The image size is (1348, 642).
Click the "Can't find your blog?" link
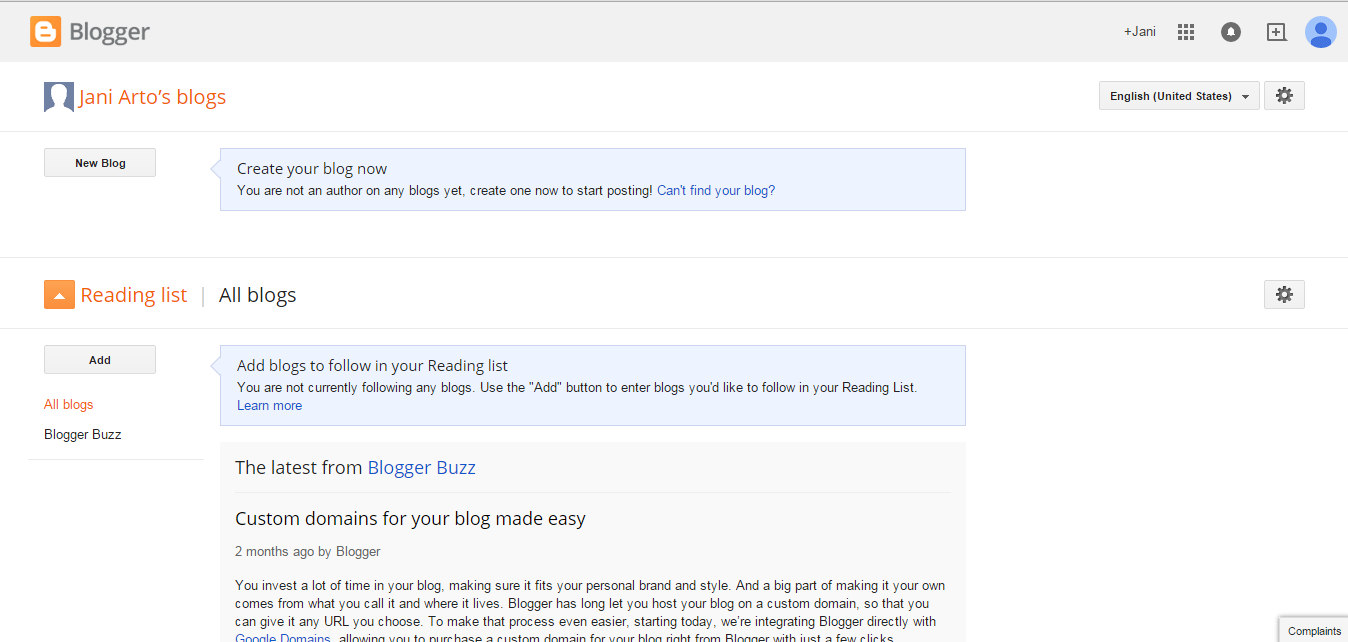coord(716,190)
